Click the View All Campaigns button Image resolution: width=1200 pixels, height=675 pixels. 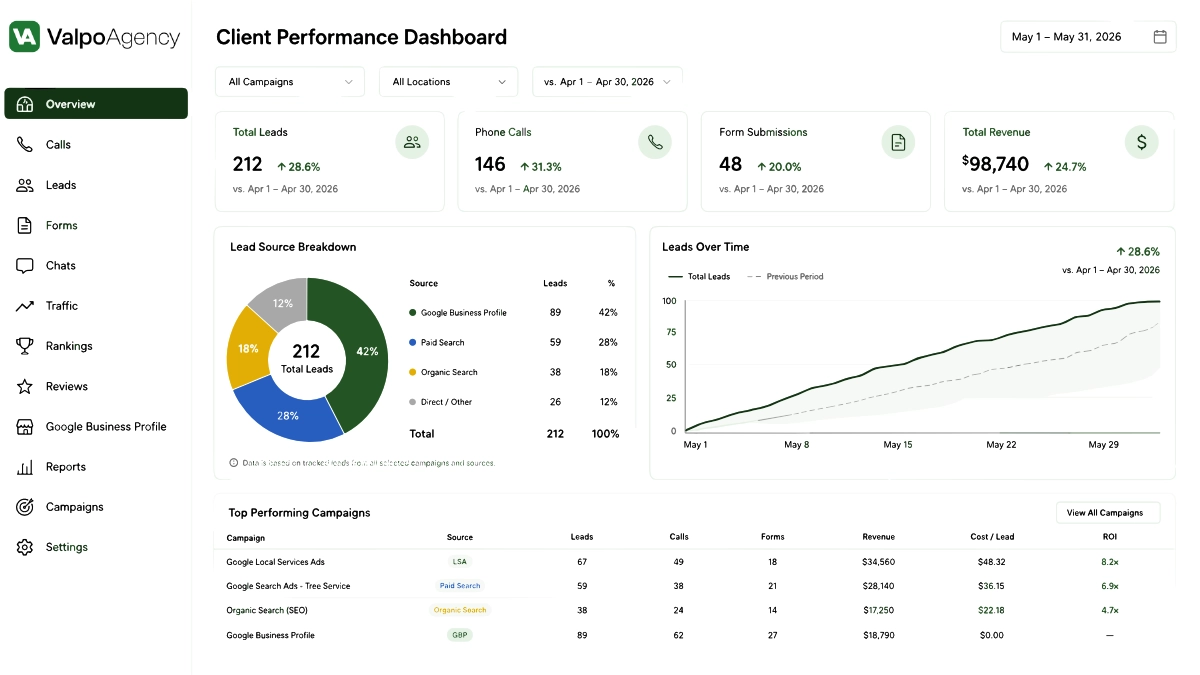coord(1108,513)
